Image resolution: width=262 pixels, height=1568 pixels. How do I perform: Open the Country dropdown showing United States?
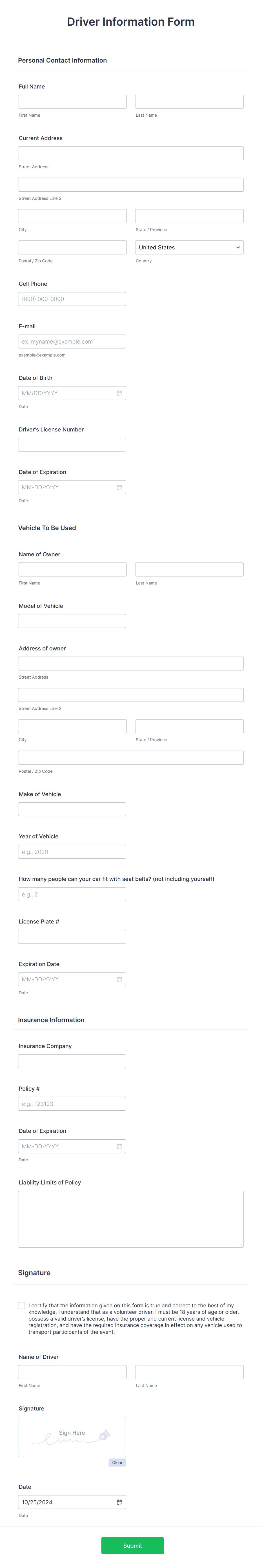pos(189,247)
